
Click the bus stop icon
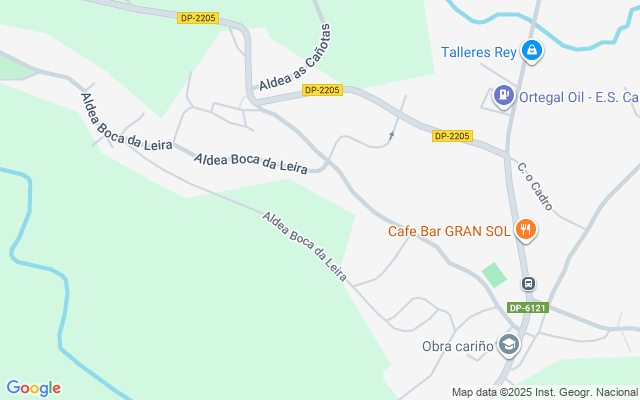click(x=528, y=283)
